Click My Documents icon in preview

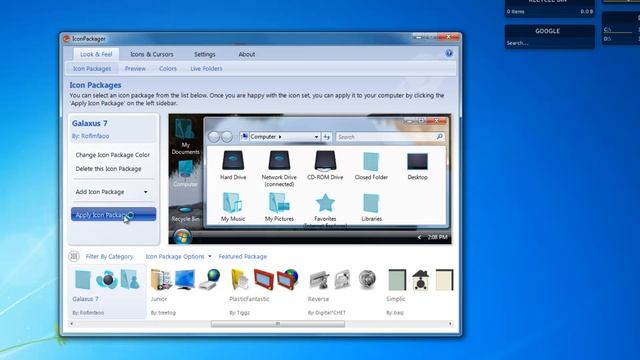185,129
